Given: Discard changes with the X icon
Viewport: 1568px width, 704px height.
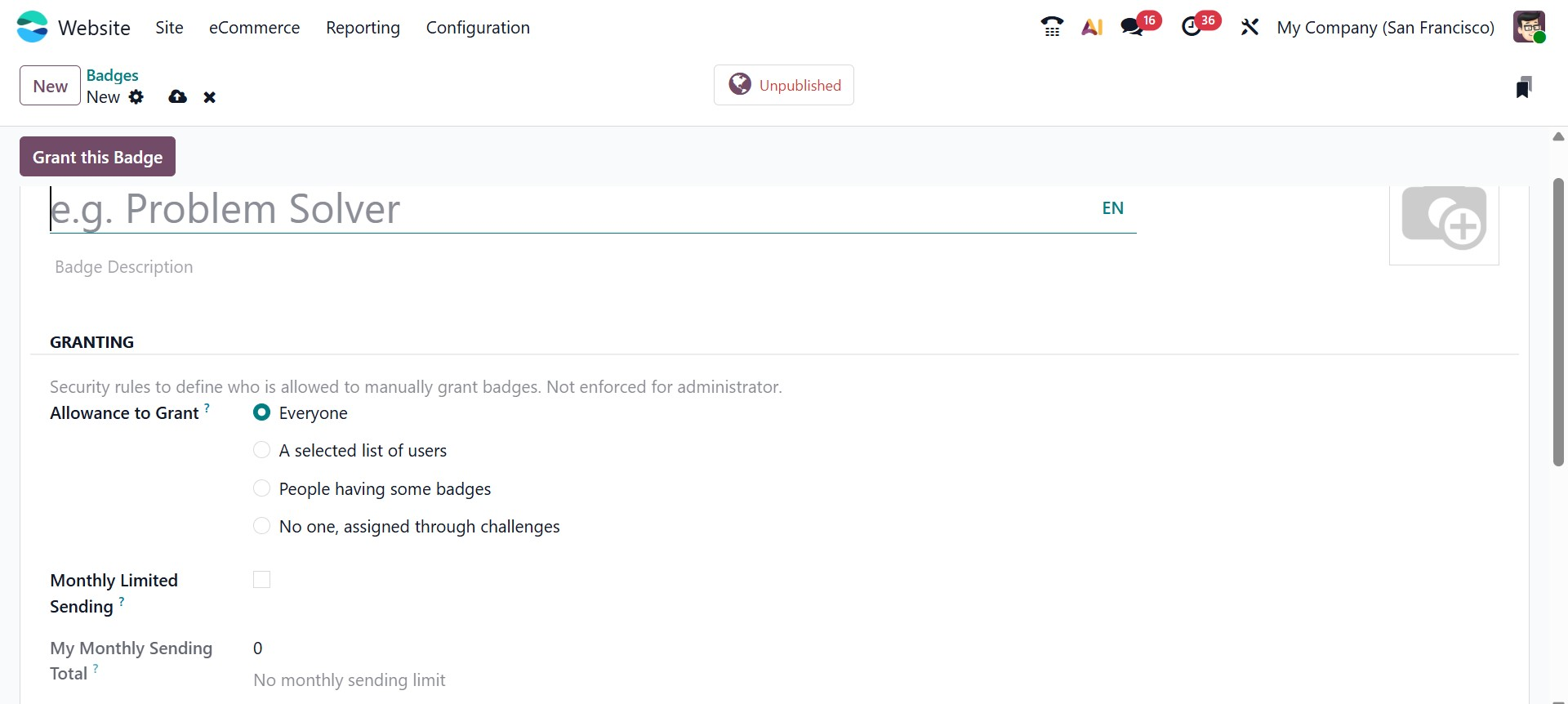Looking at the screenshot, I should point(210,97).
